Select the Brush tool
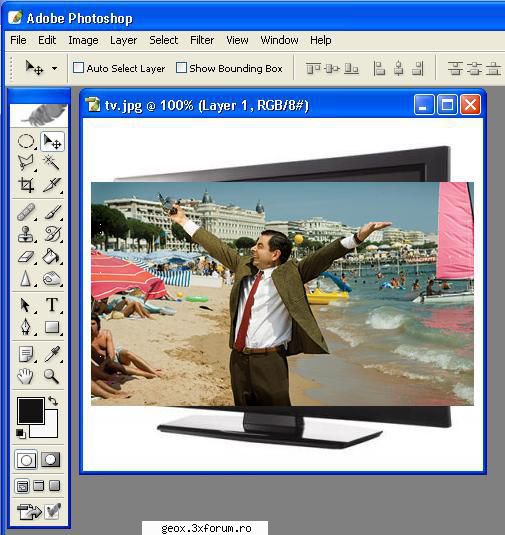The image size is (505, 535). [x=52, y=212]
